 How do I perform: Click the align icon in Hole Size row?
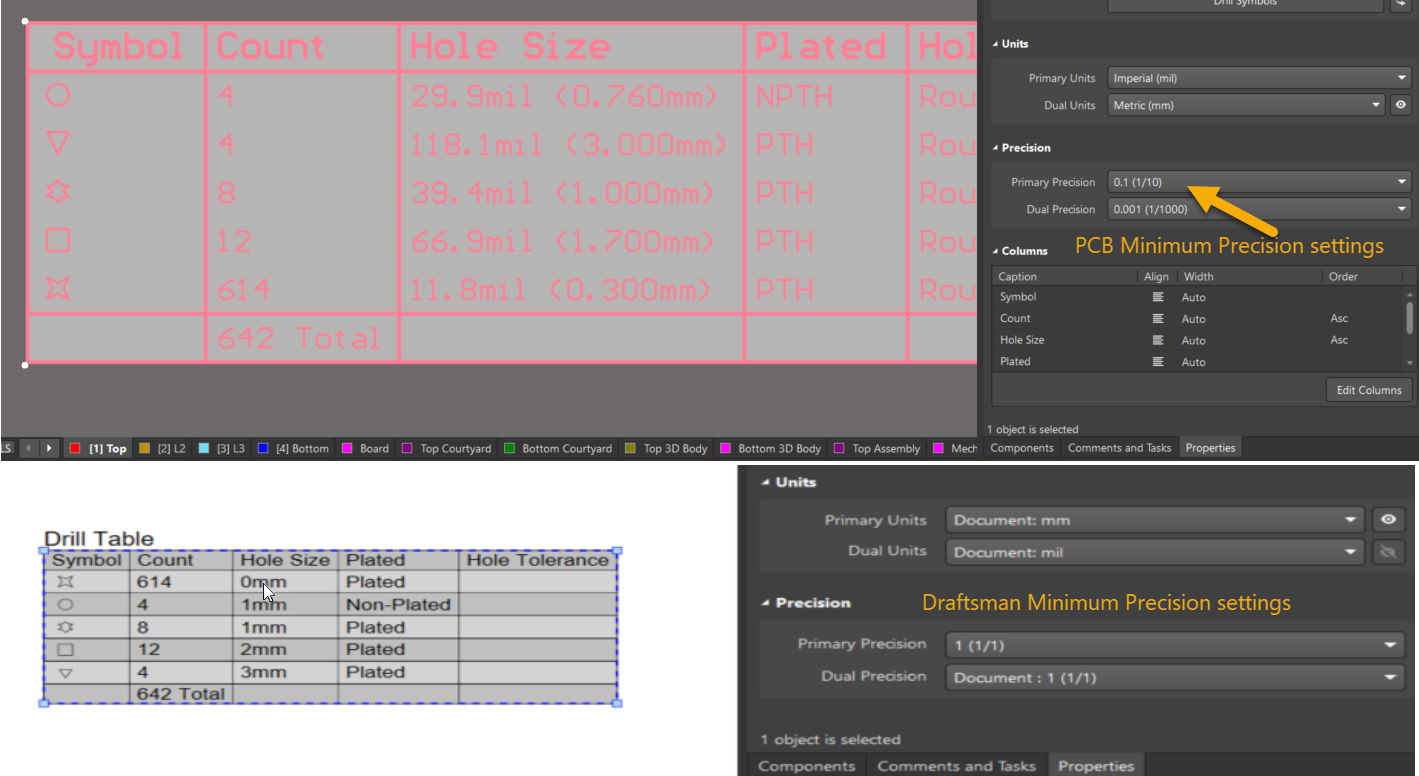click(x=1158, y=340)
